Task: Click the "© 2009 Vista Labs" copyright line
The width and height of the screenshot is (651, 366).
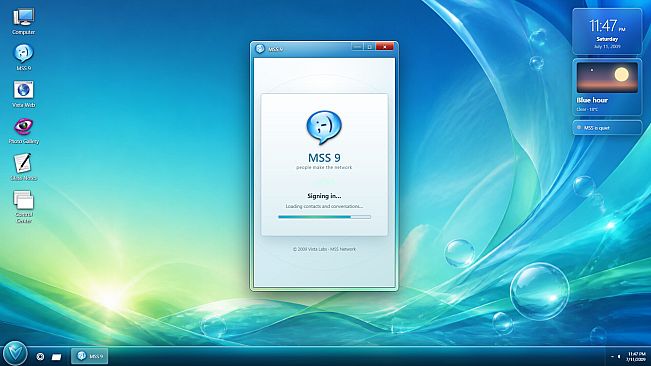Action: (324, 249)
